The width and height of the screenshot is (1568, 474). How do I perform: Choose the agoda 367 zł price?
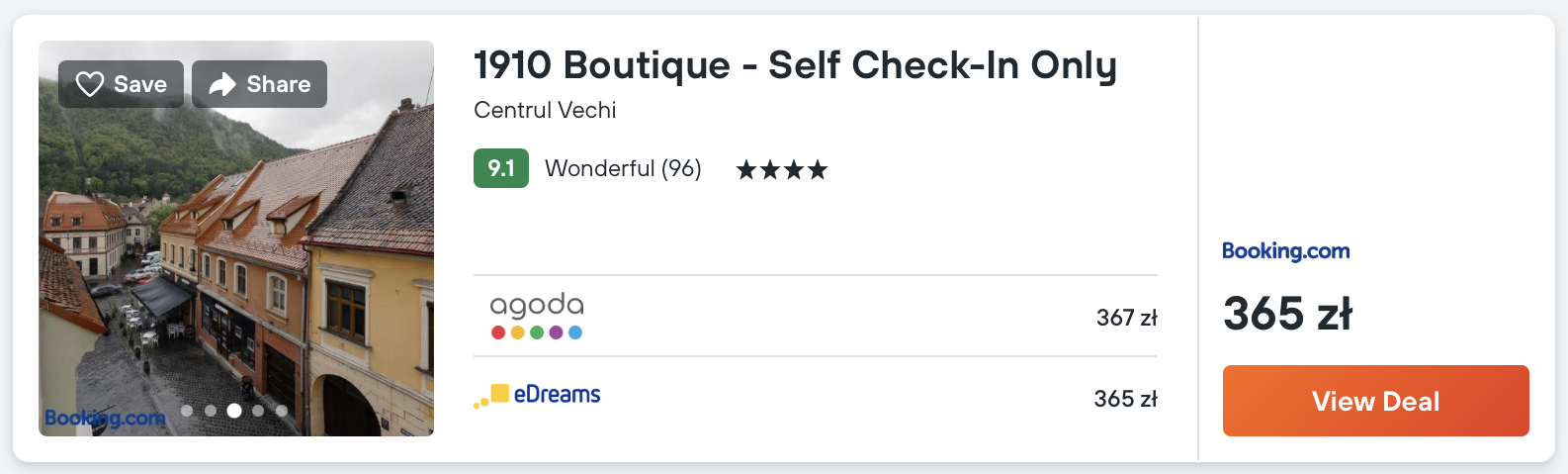pyautogui.click(x=1126, y=318)
